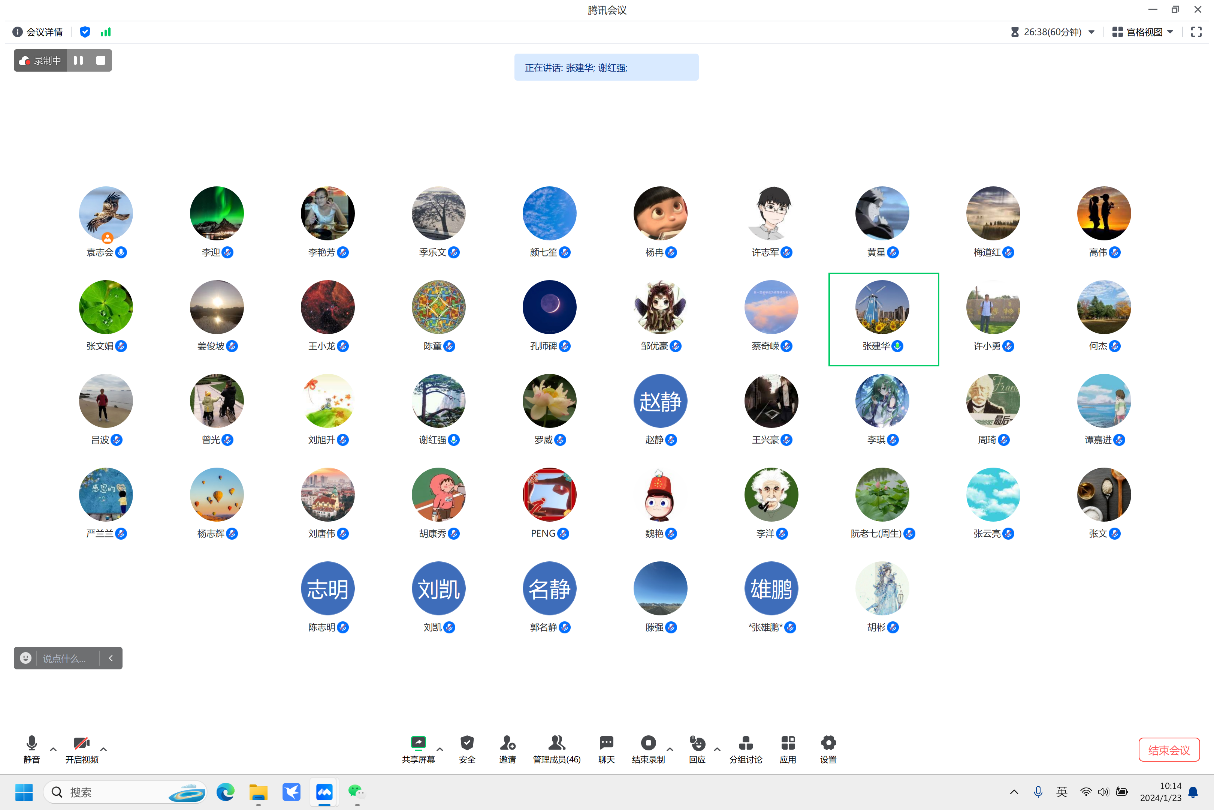Expand the meeting timer dropdown arrow
This screenshot has width=1214, height=810.
coord(1091,32)
